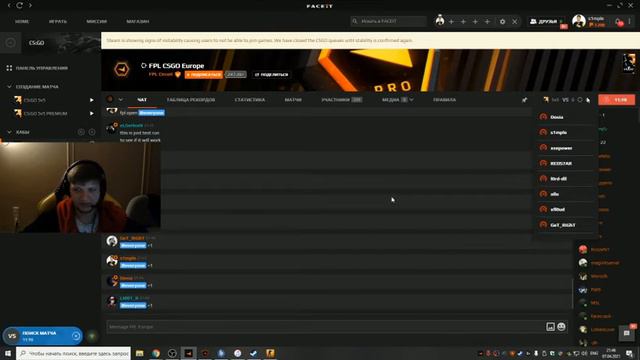Viewport: 640px width, 360px height.
Task: Switch to the ТАБЛИЦА РЕКОРДОВ tab
Action: coord(191,100)
